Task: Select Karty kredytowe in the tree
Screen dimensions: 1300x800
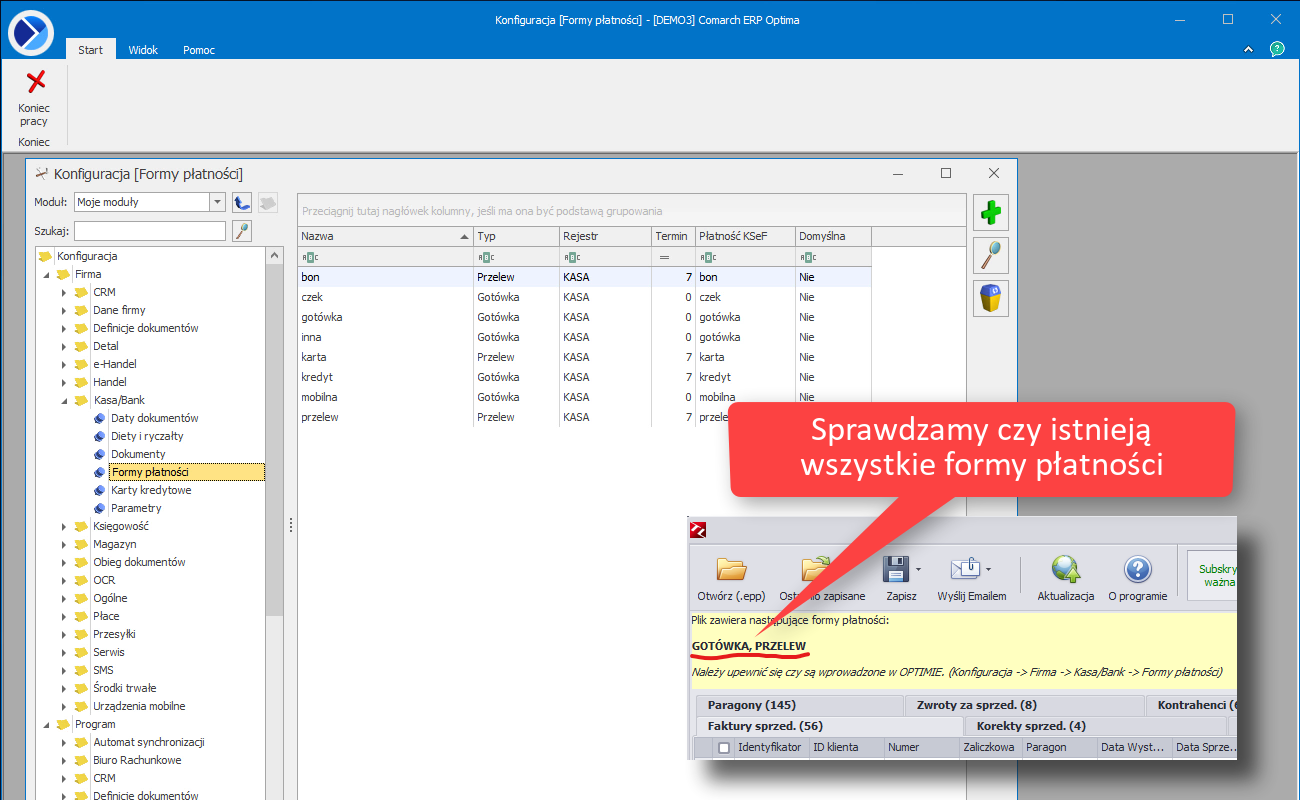Action: pos(151,490)
